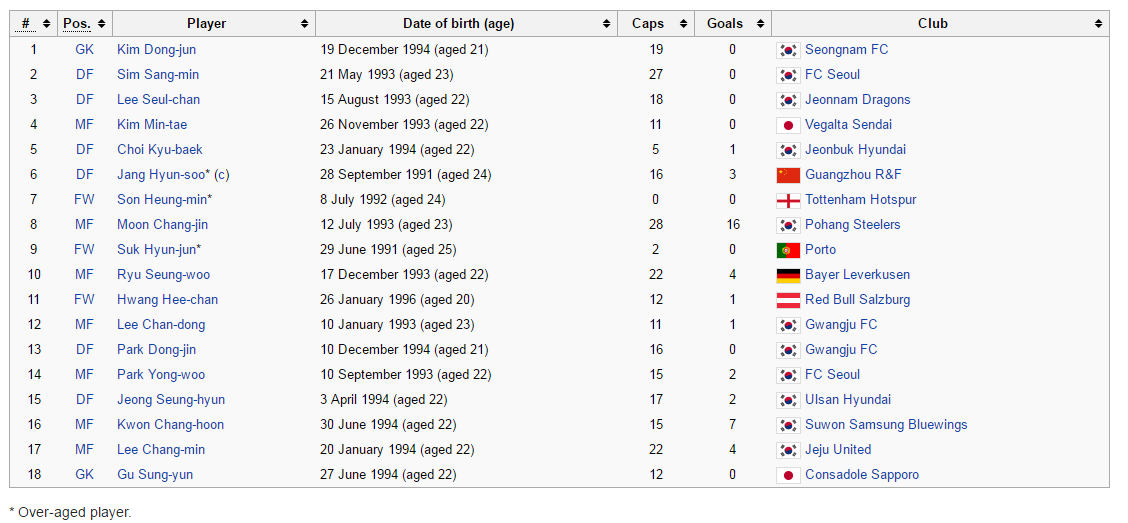This screenshot has height=523, width=1128.
Task: Click the Austria flag beside Red Bull Salzburg
Action: point(788,300)
